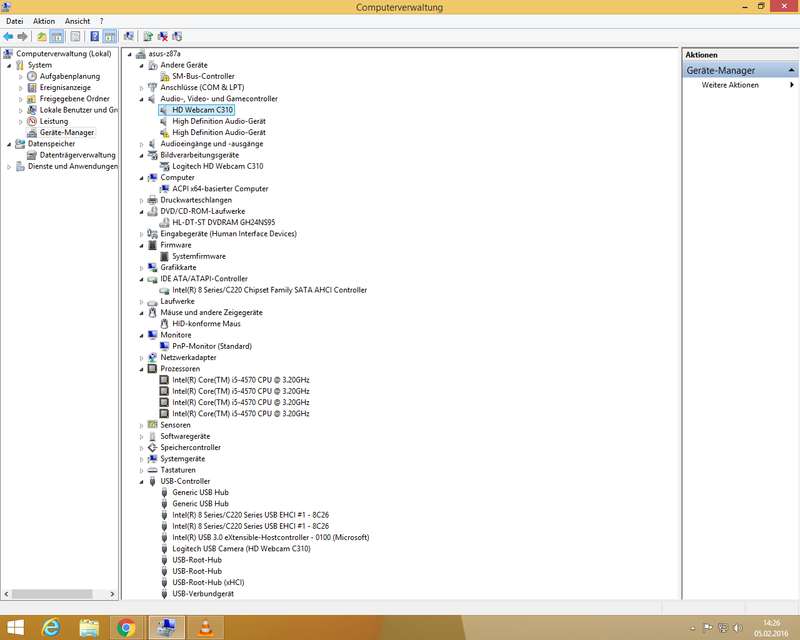This screenshot has width=800, height=640.
Task: Click the help icon in toolbar
Action: [x=93, y=36]
